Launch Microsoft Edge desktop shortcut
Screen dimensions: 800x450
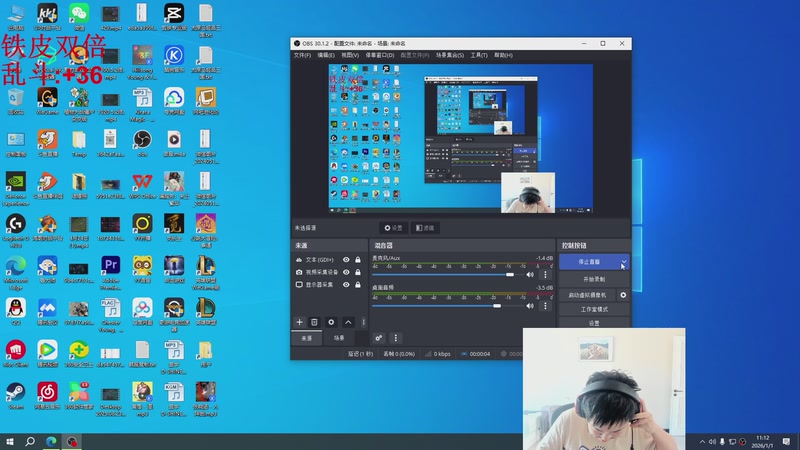pos(16,272)
